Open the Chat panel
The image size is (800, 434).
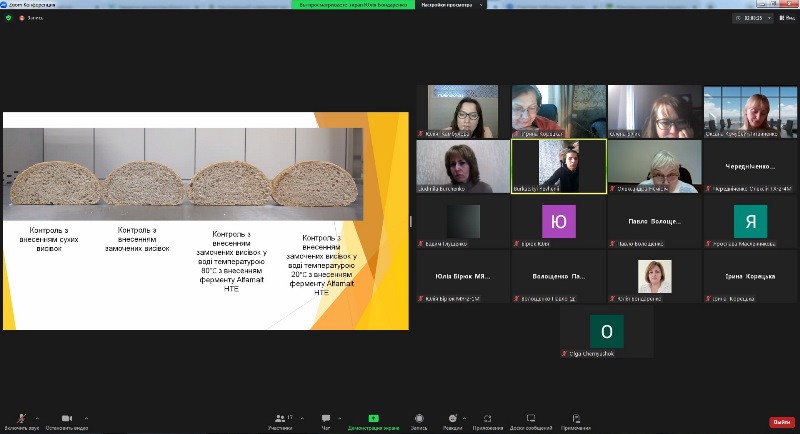coord(325,419)
